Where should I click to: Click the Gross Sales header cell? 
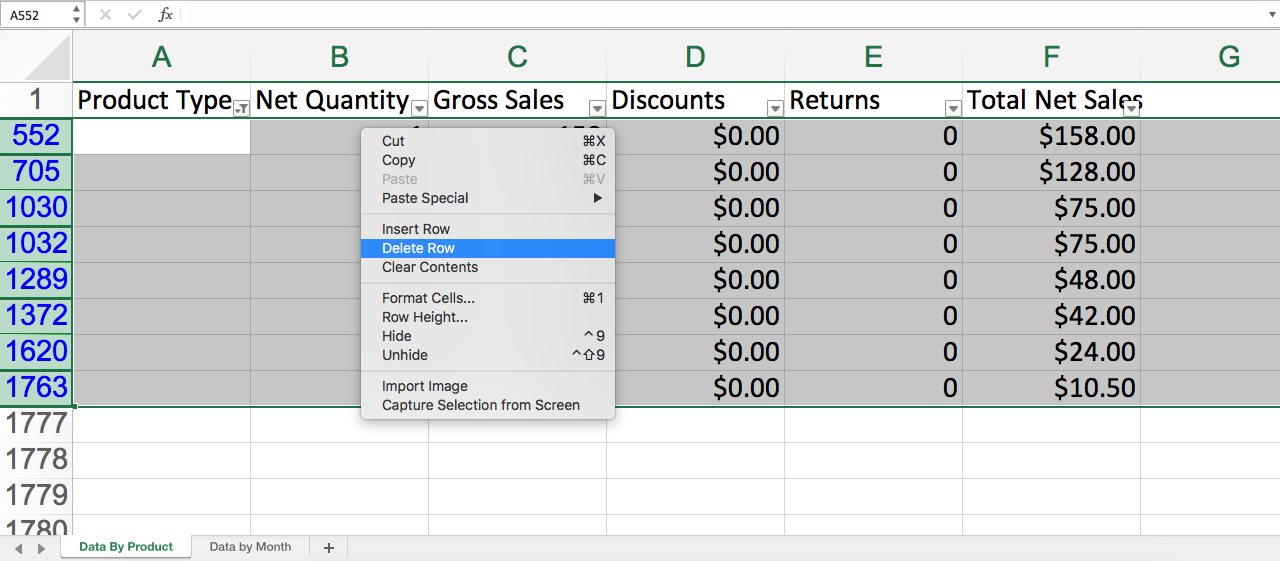(x=517, y=99)
